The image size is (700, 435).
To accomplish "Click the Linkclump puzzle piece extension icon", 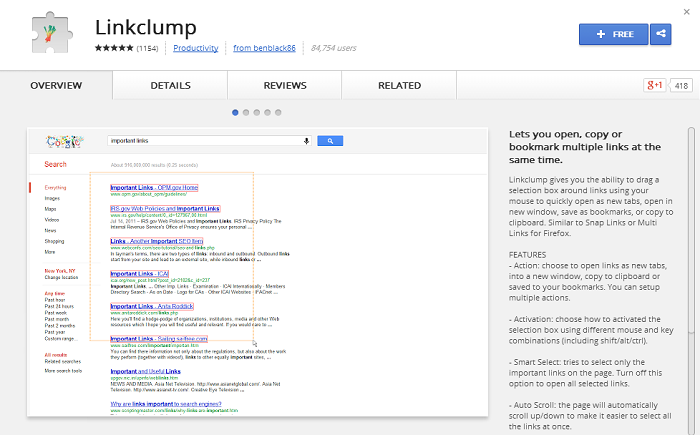I will [x=52, y=33].
